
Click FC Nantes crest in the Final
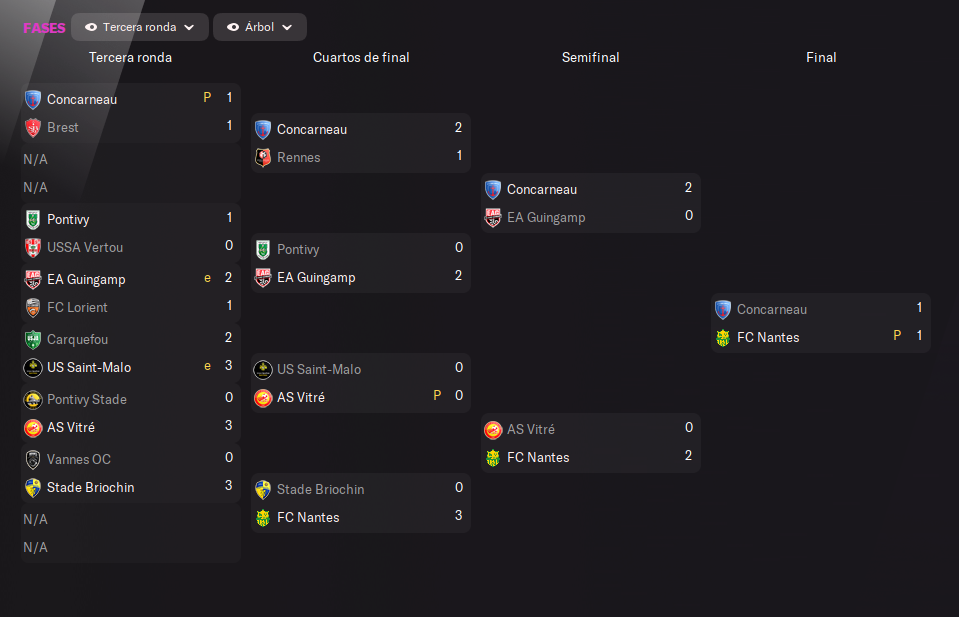(x=723, y=338)
